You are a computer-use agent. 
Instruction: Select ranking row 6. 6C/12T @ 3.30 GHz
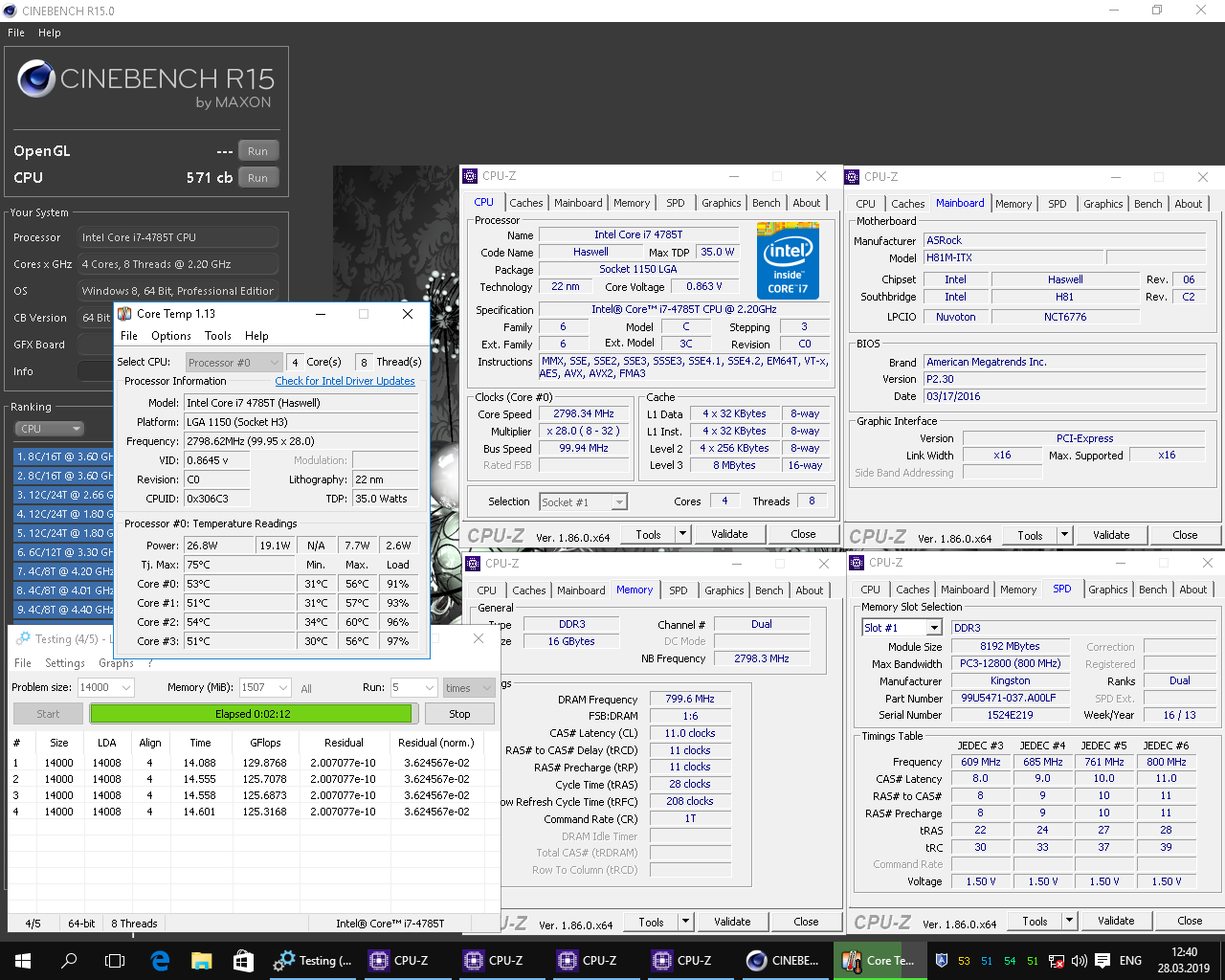pyautogui.click(x=64, y=552)
